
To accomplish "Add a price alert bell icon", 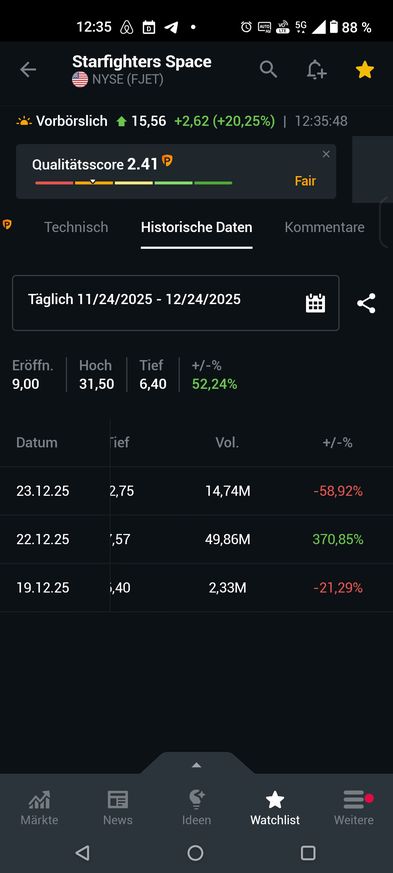I will [316, 70].
